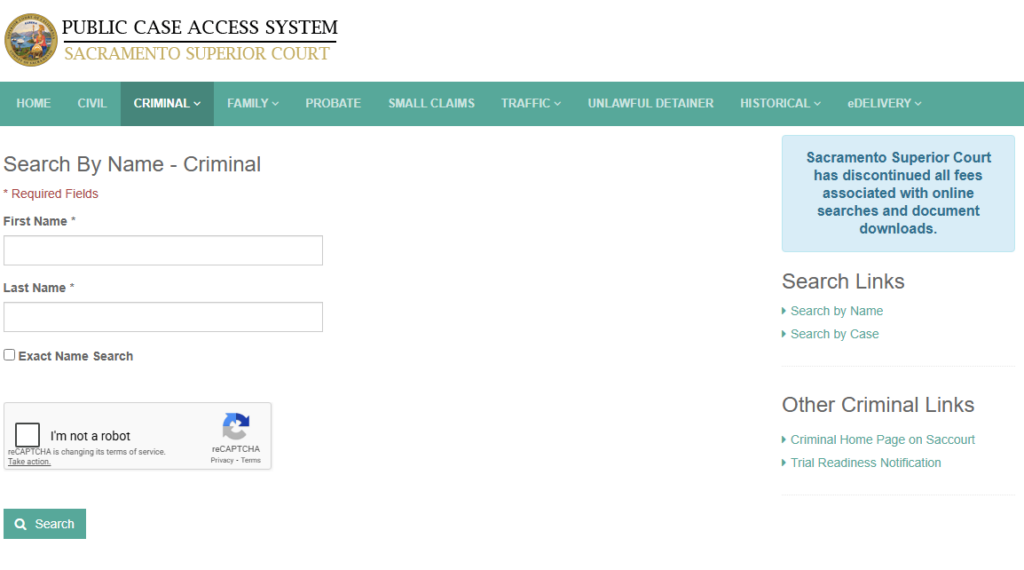This screenshot has width=1024, height=570.
Task: Open Criminal Home Page on Saccourt link
Action: coord(882,440)
